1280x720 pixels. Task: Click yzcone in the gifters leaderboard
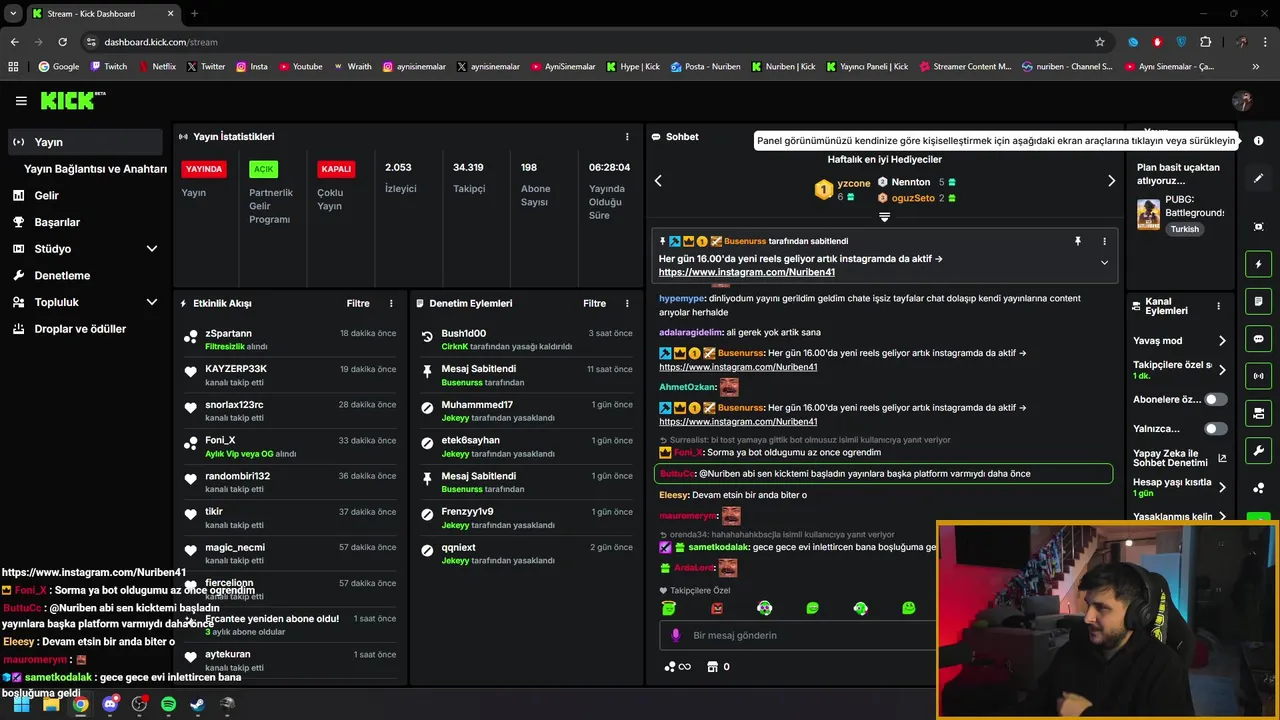[854, 184]
